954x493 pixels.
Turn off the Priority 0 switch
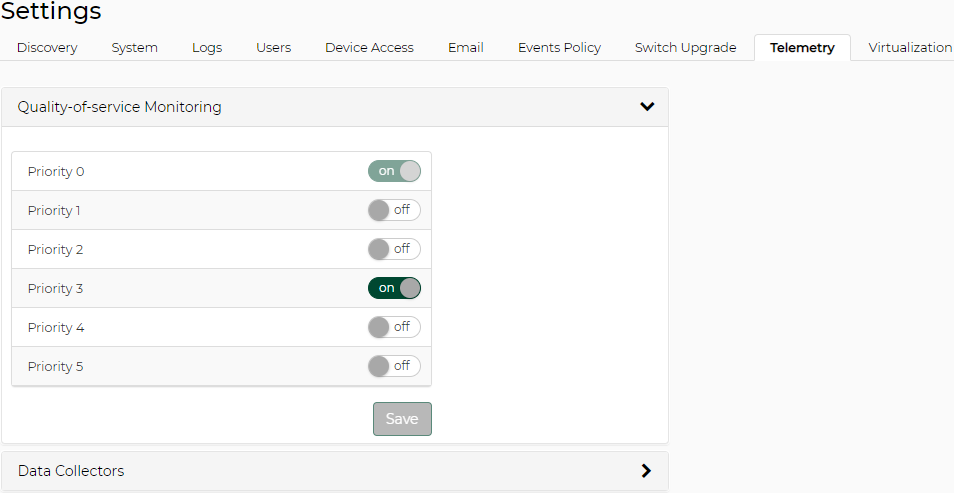click(x=394, y=171)
